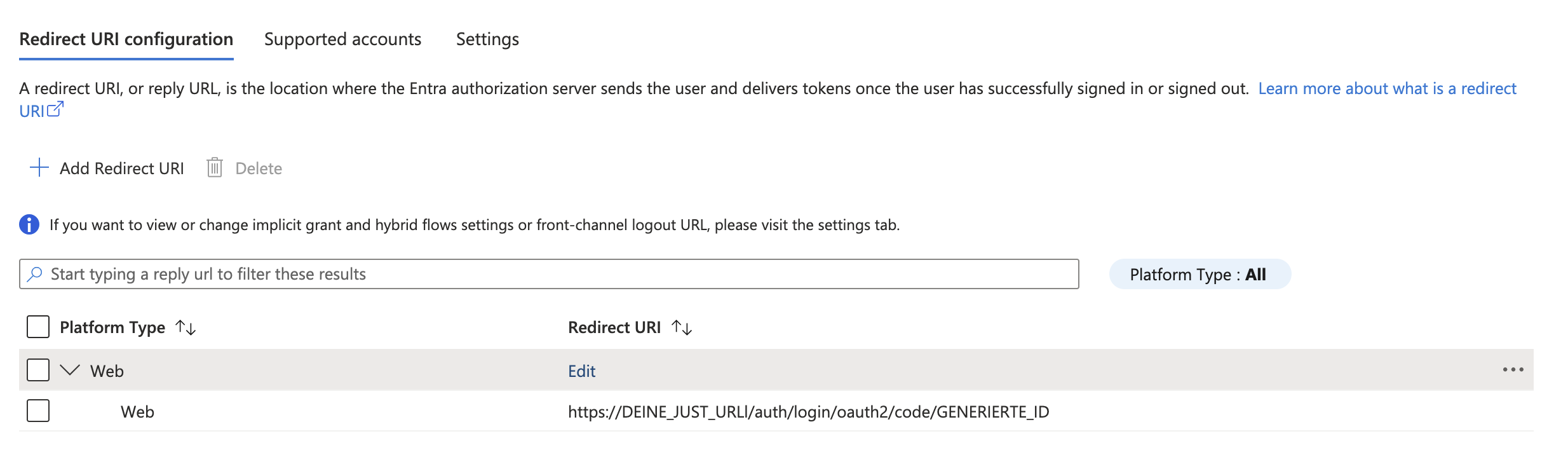1568x450 pixels.
Task: Click the magnifier icon in the filter box
Action: (35, 274)
